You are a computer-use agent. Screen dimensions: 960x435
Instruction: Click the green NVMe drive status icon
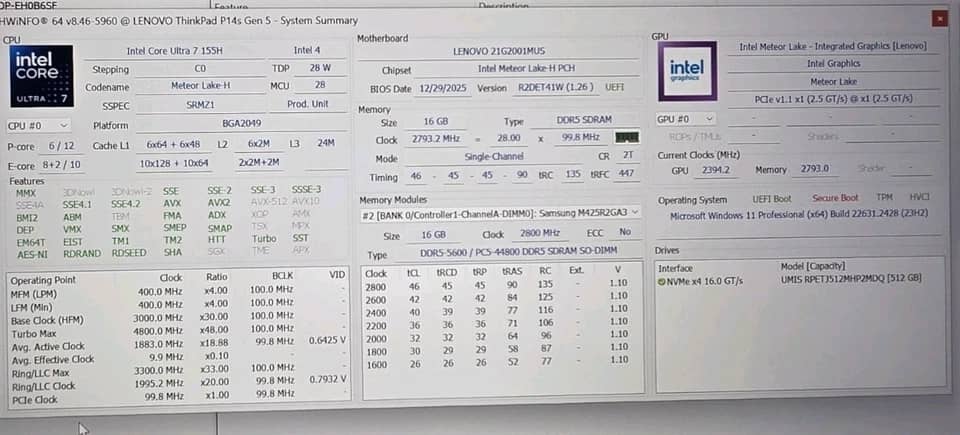661,281
